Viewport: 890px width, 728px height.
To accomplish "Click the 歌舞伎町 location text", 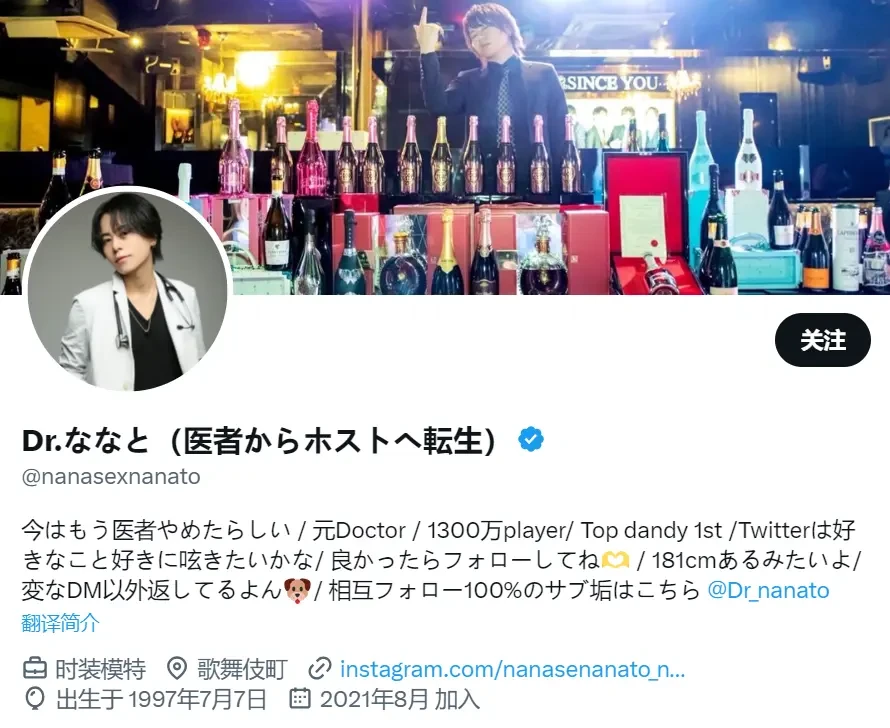I will pyautogui.click(x=242, y=669).
